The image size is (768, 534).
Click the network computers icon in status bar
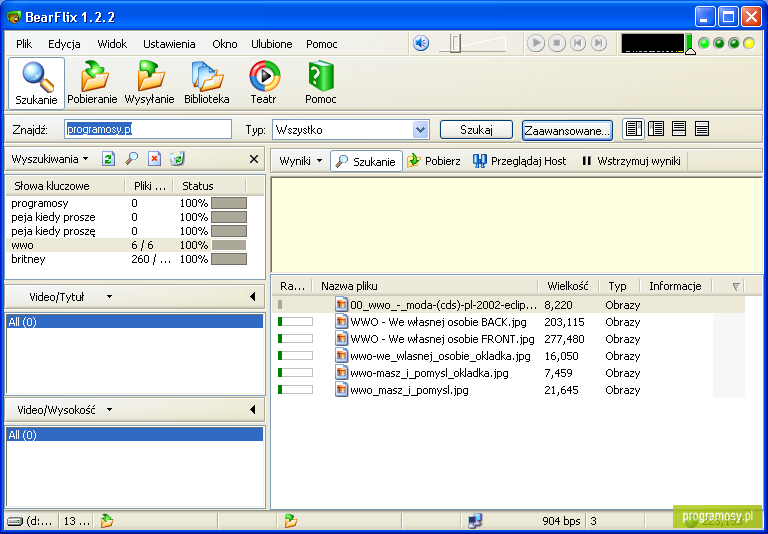(x=475, y=520)
